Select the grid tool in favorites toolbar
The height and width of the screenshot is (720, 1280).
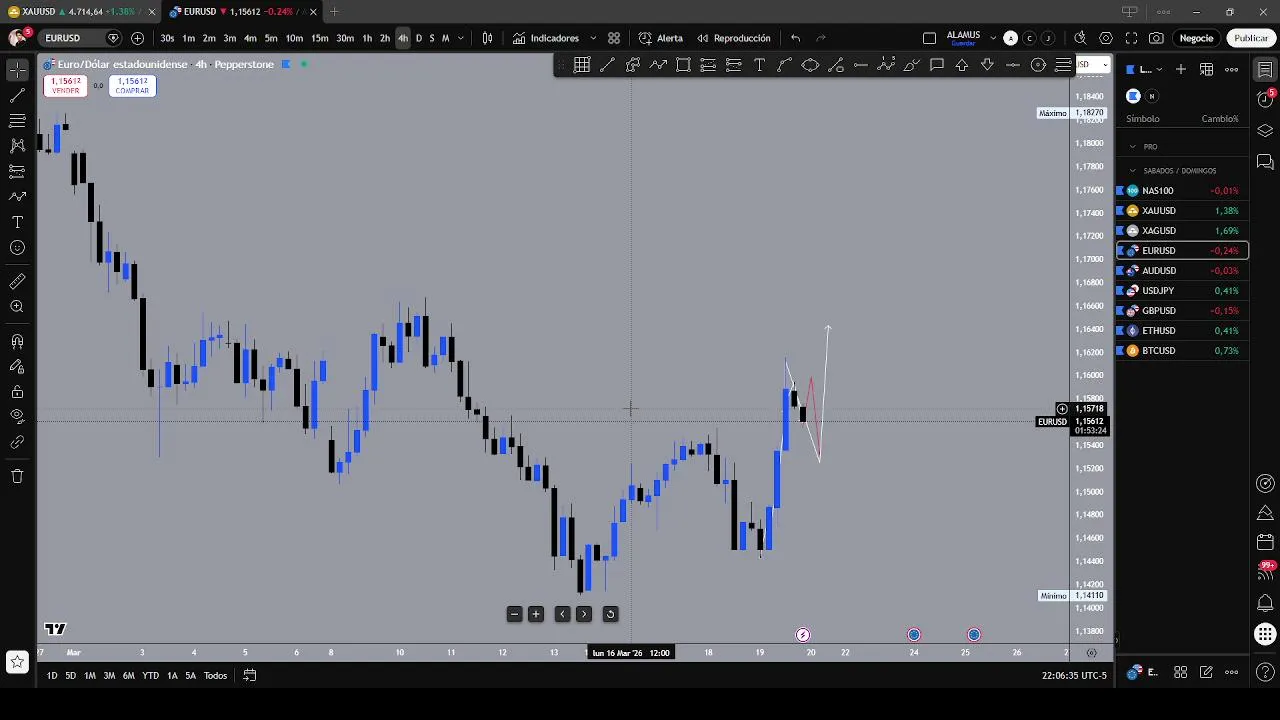[582, 65]
